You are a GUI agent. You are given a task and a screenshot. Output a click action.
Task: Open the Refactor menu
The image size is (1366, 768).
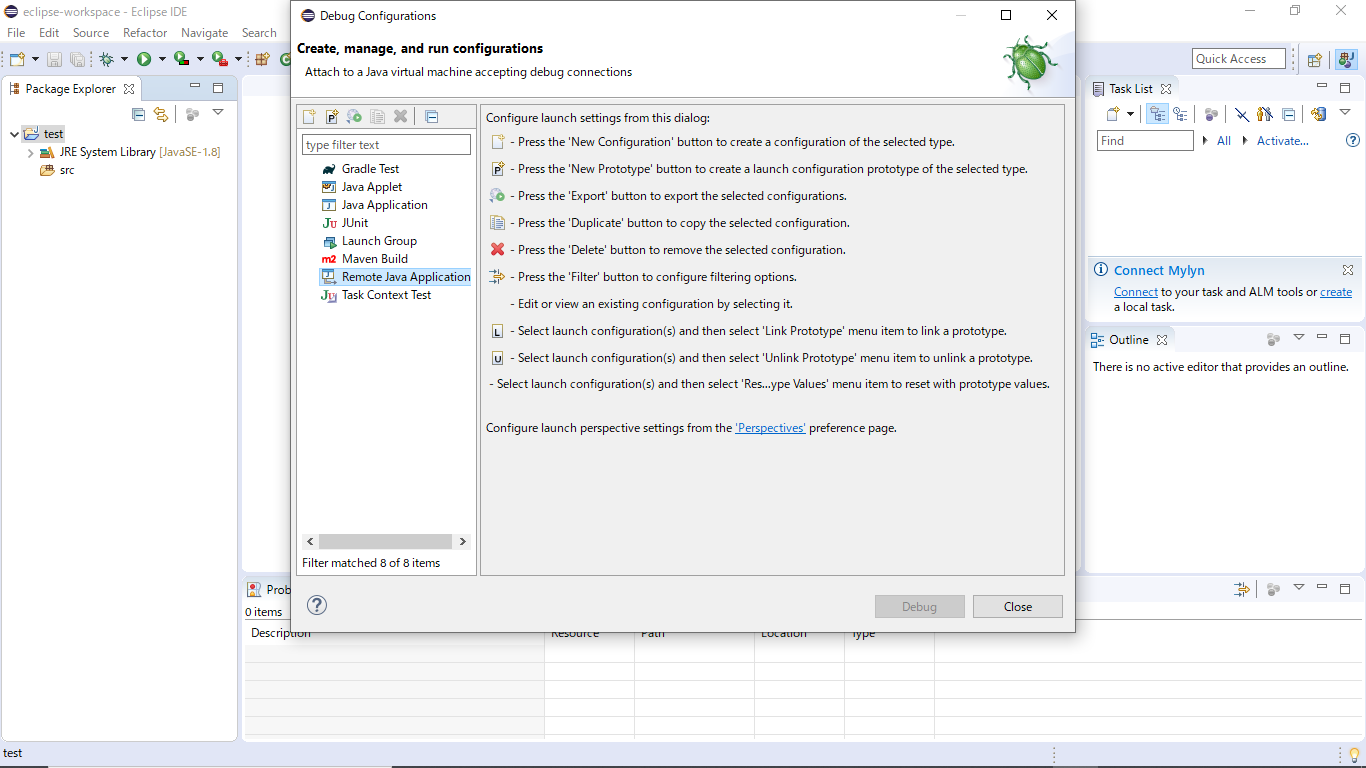(145, 33)
